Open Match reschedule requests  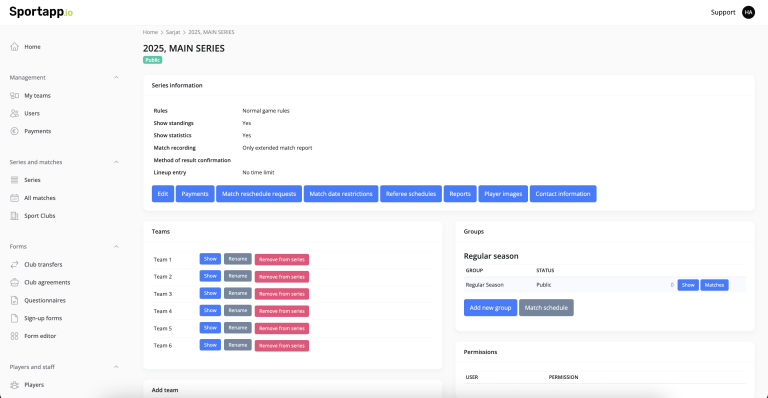[x=259, y=194]
